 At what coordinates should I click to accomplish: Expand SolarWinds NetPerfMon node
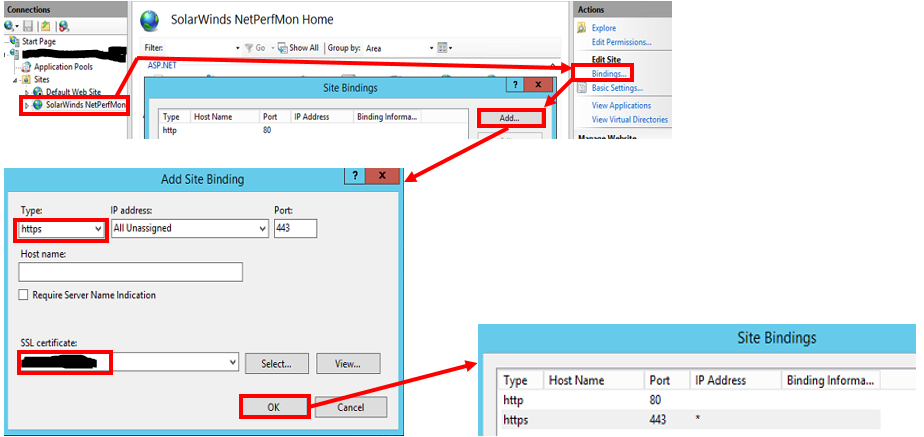[27, 105]
